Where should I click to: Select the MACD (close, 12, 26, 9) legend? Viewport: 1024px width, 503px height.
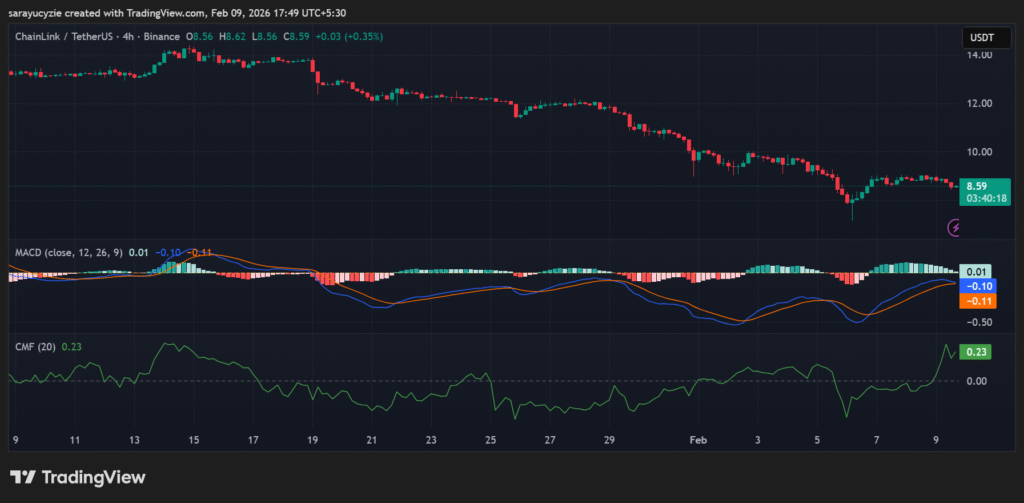(x=66, y=252)
